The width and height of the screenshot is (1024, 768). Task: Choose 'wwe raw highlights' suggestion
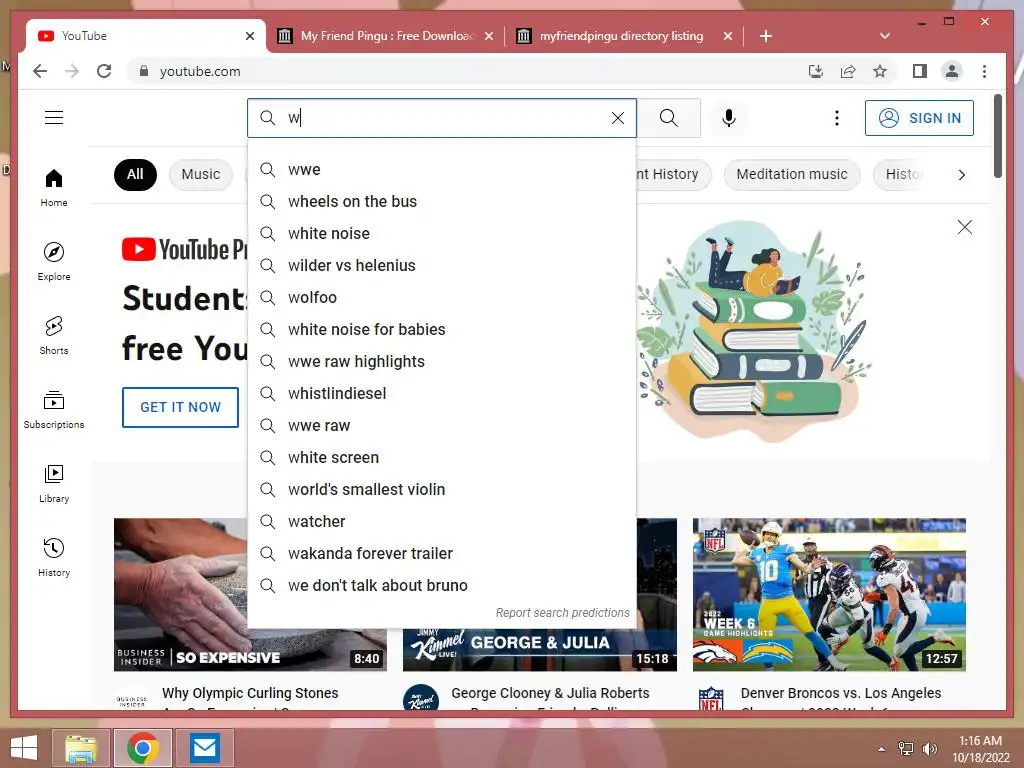tap(441, 362)
